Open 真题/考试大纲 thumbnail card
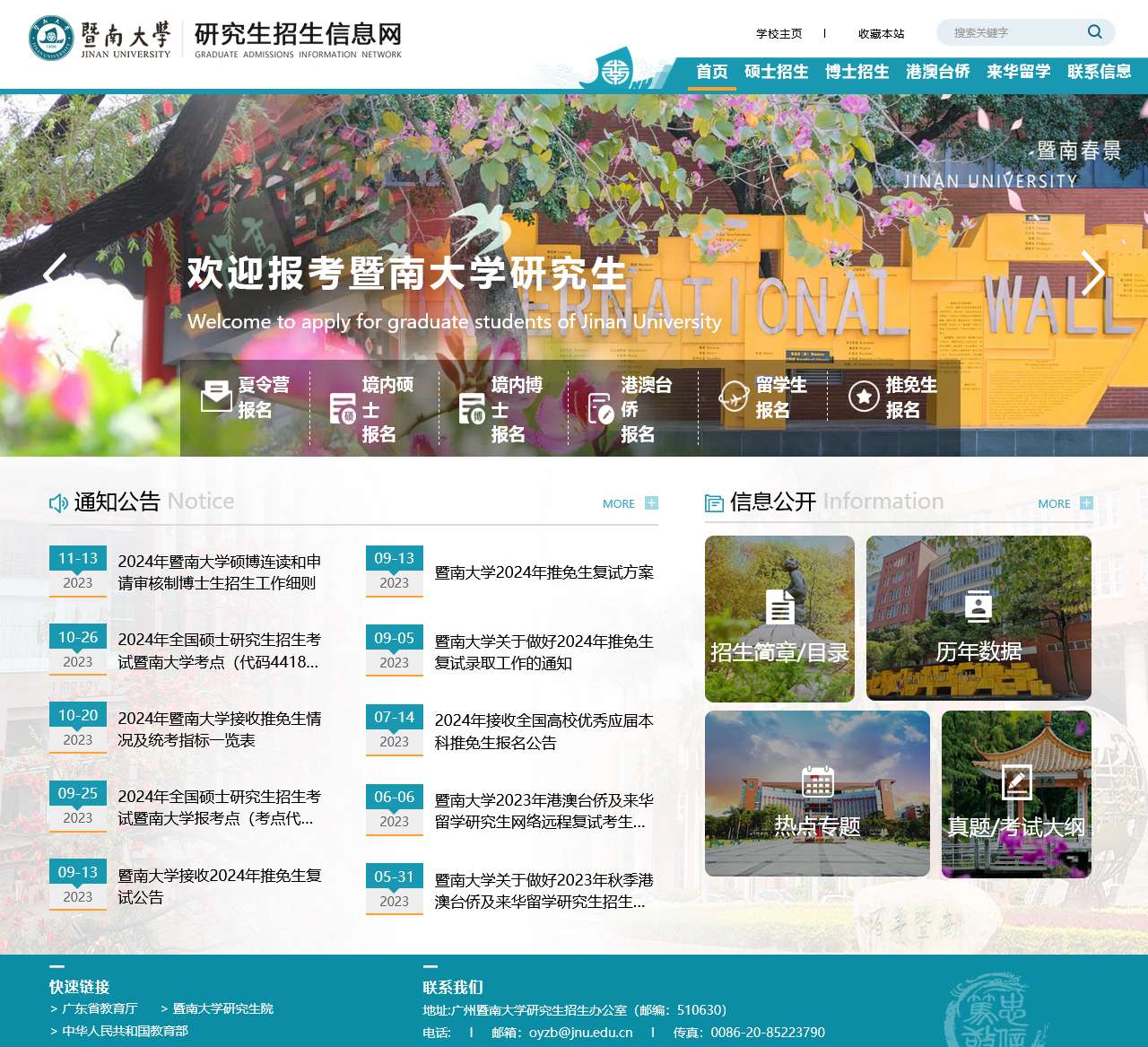Screen dimensions: 1148x1047 point(1016,794)
